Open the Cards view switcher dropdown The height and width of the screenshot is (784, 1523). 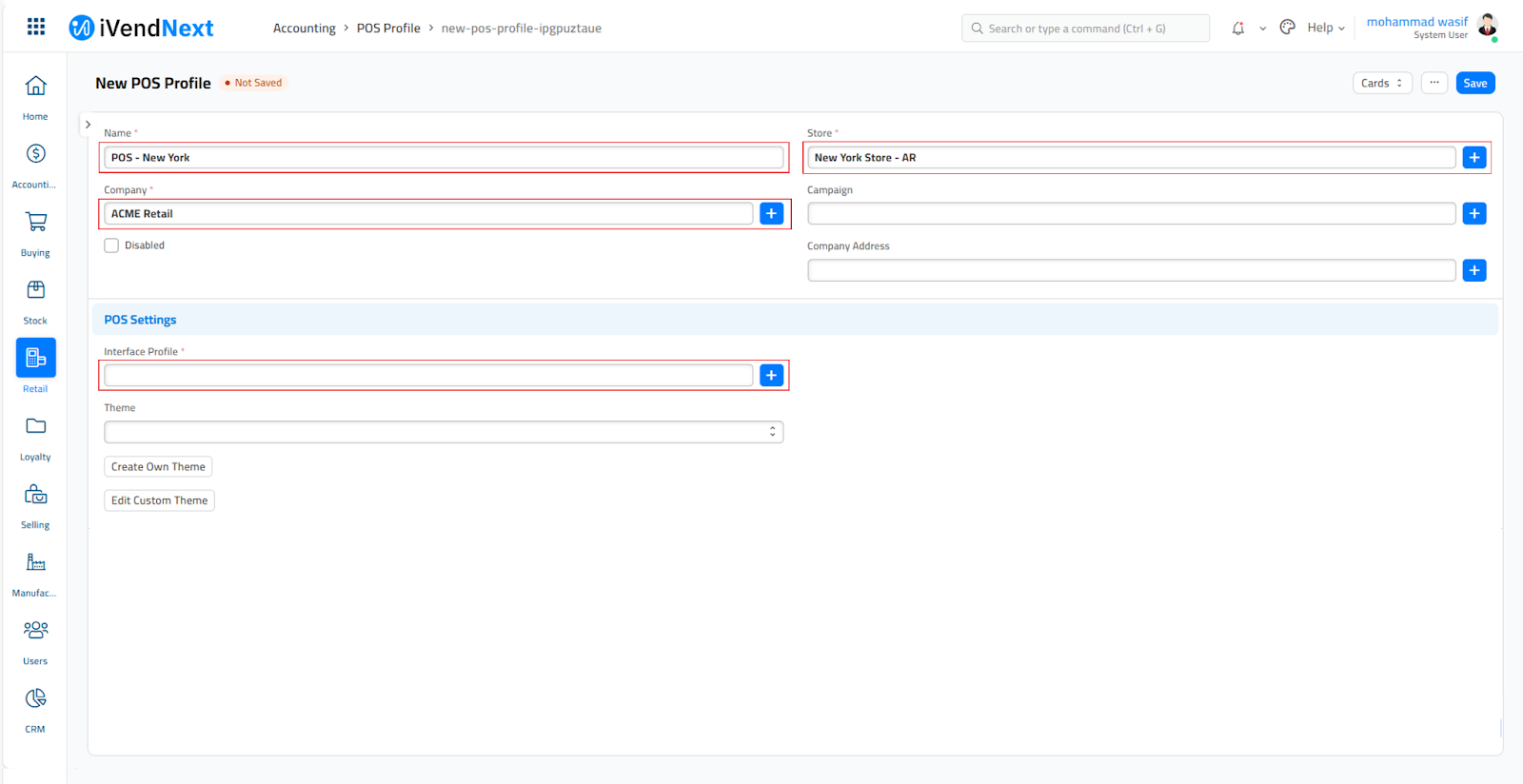click(x=1382, y=83)
